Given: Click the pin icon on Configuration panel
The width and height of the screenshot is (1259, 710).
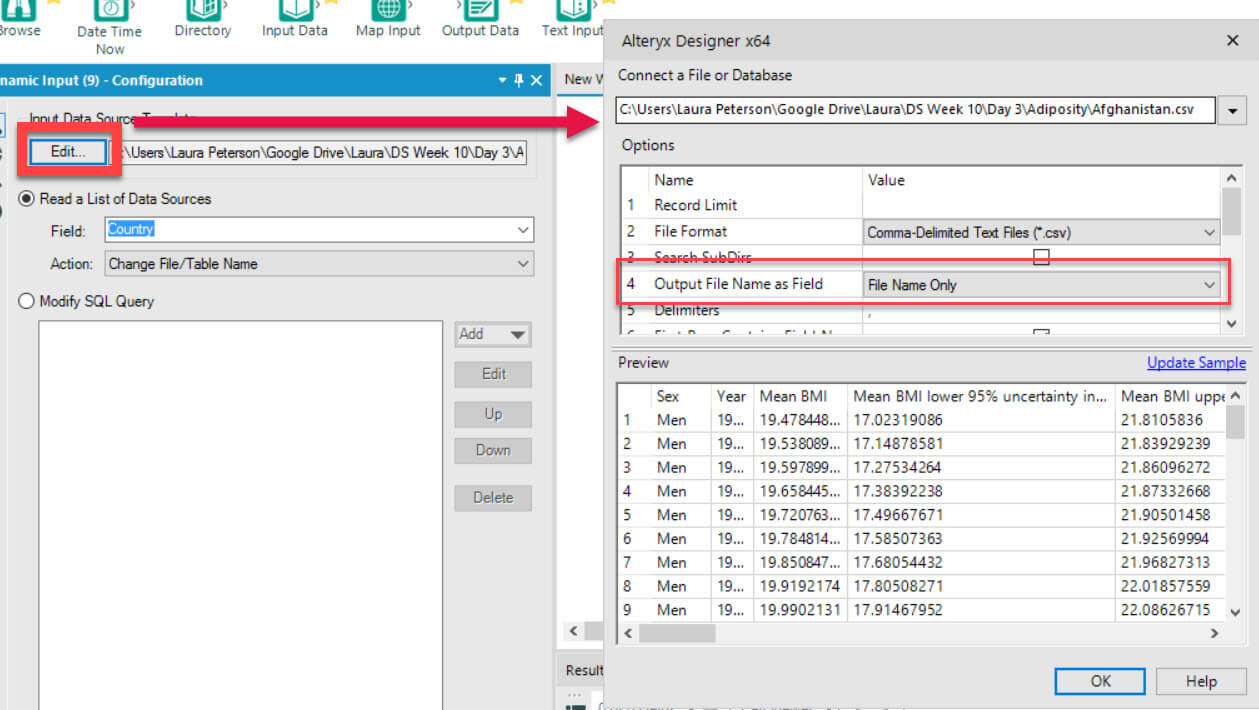Looking at the screenshot, I should coord(518,81).
